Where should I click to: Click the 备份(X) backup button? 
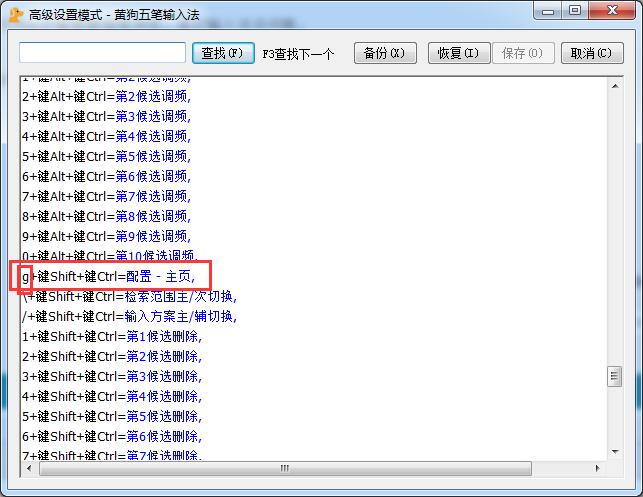click(x=383, y=52)
